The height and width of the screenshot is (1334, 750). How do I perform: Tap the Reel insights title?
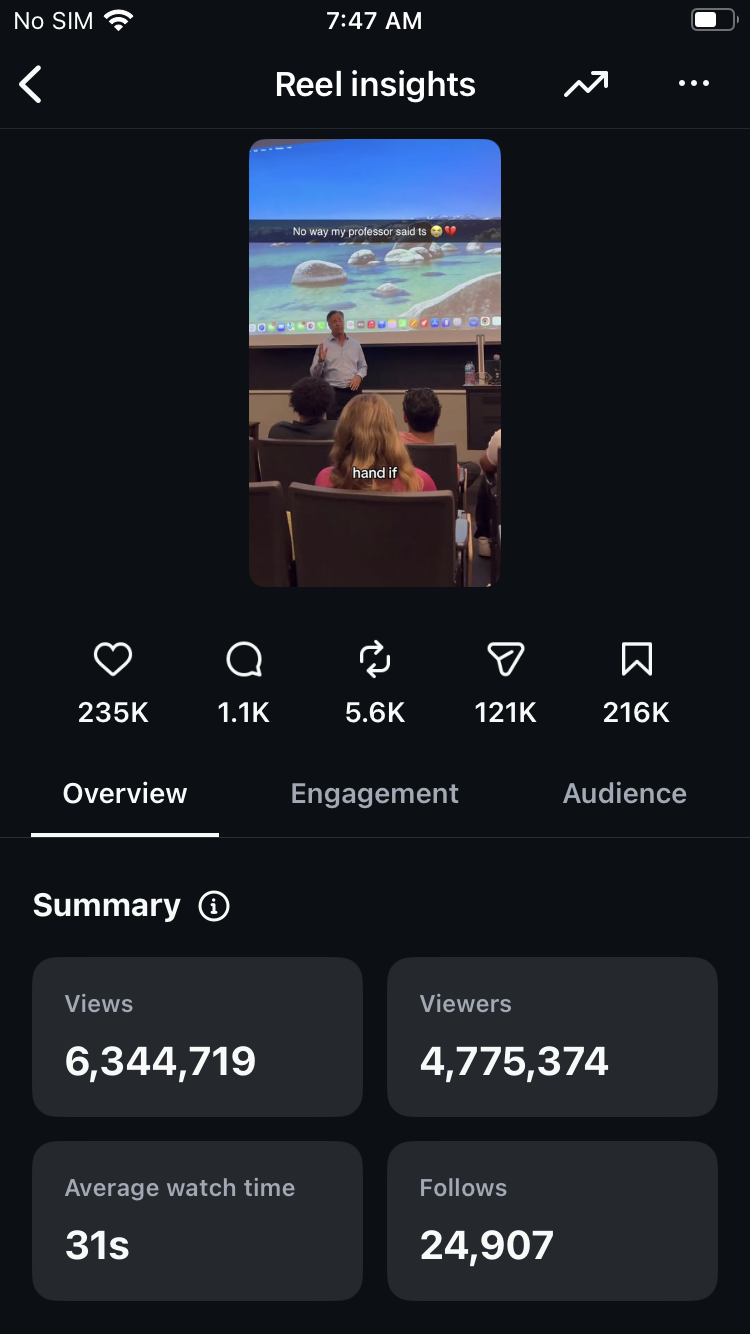pyautogui.click(x=375, y=85)
